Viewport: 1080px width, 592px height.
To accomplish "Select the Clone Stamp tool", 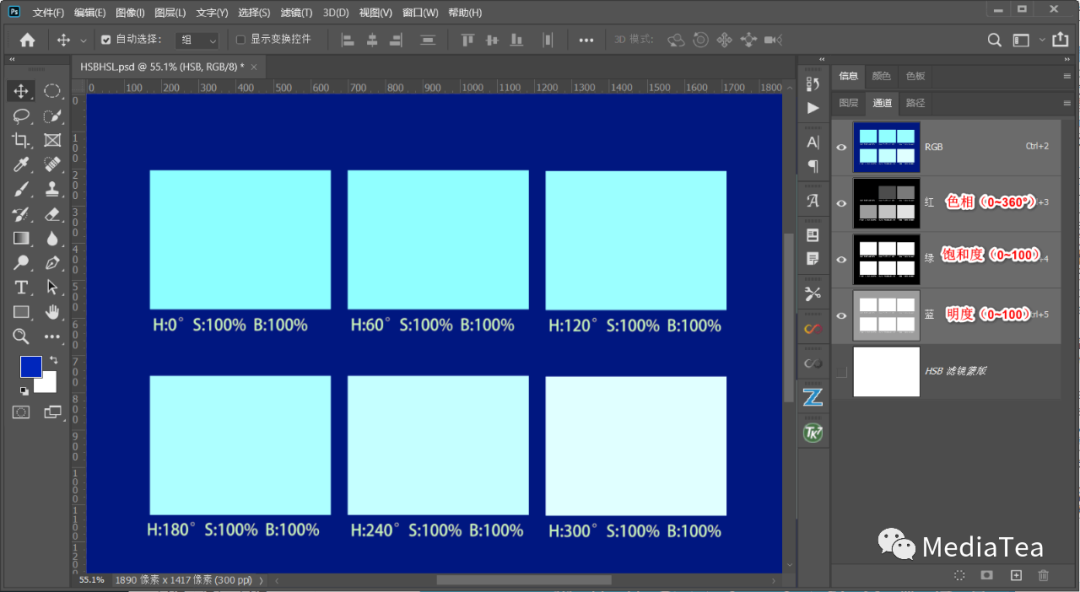I will click(x=52, y=189).
